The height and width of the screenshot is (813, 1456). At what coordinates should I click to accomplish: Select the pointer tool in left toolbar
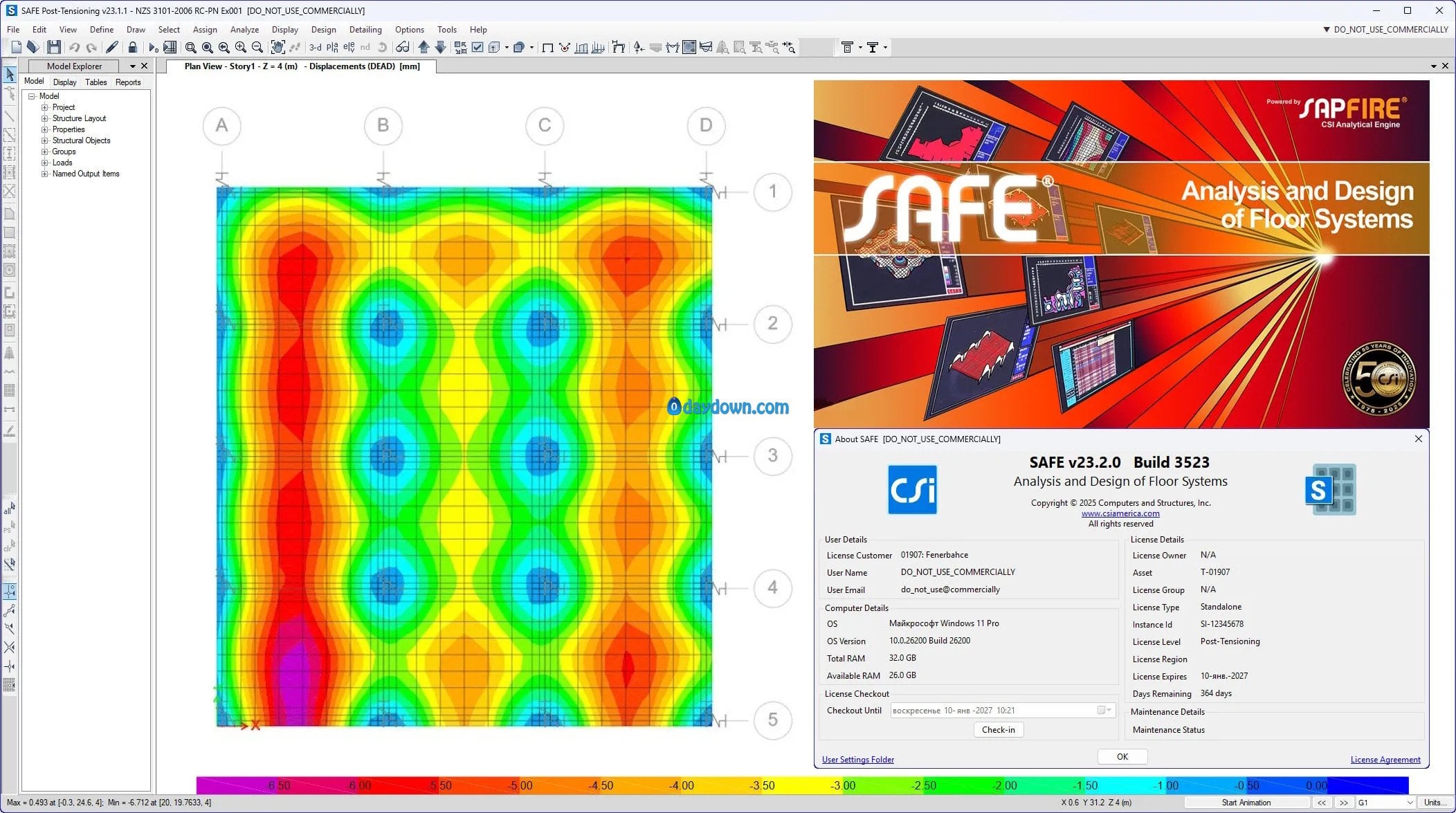pyautogui.click(x=10, y=74)
